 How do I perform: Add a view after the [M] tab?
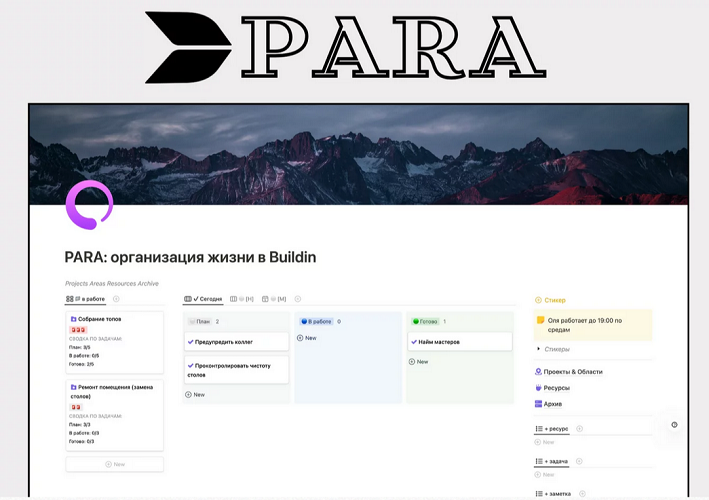click(x=297, y=299)
